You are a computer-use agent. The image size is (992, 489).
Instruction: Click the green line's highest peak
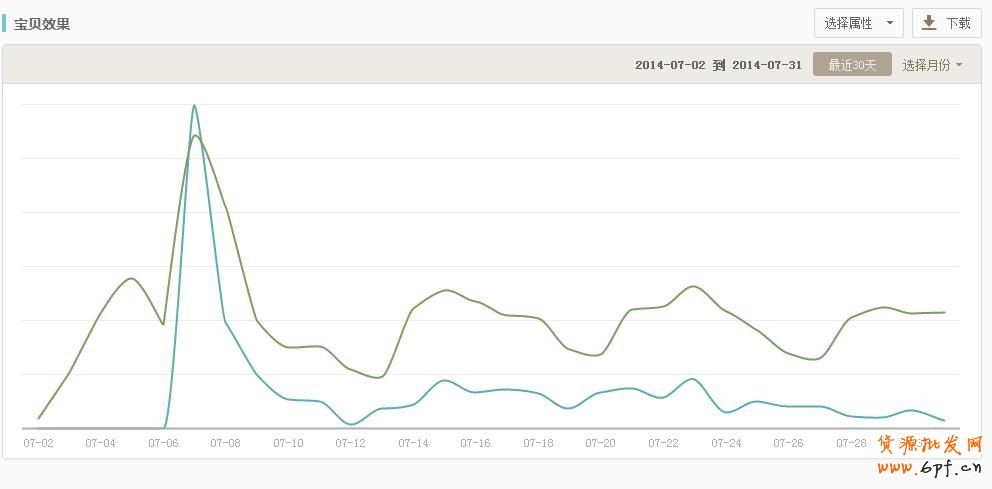click(x=195, y=136)
